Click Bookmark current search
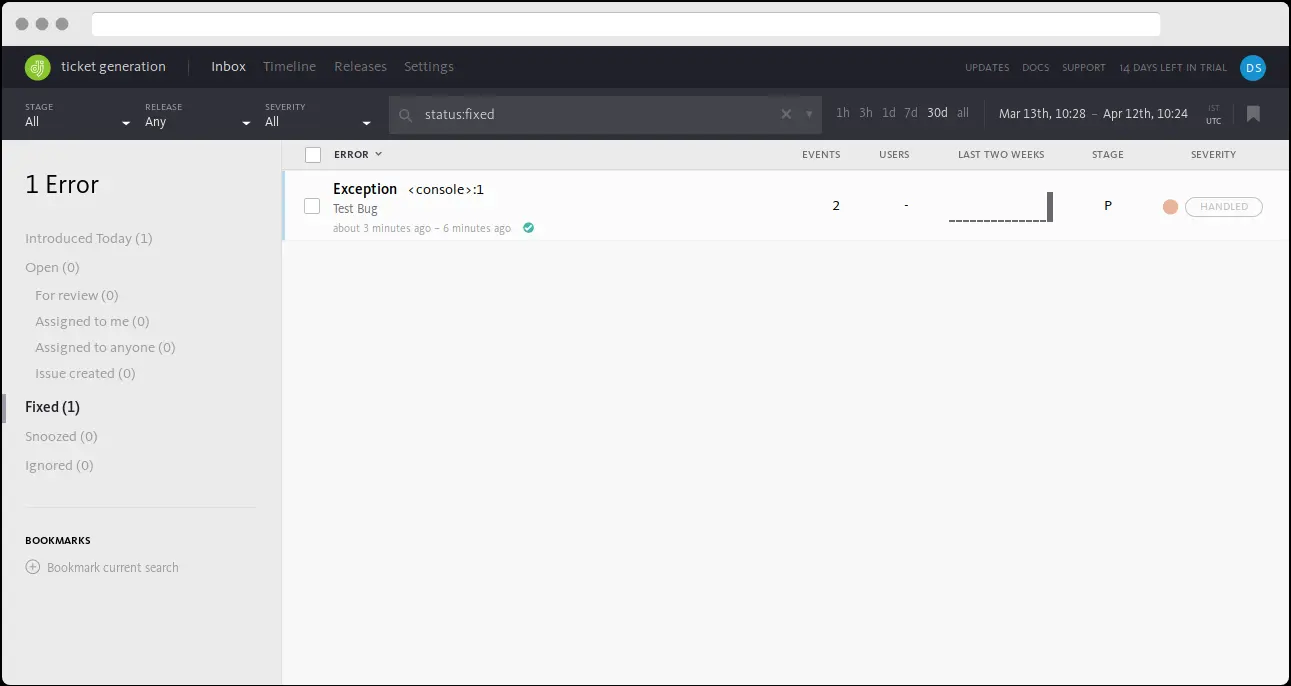 pyautogui.click(x=113, y=567)
